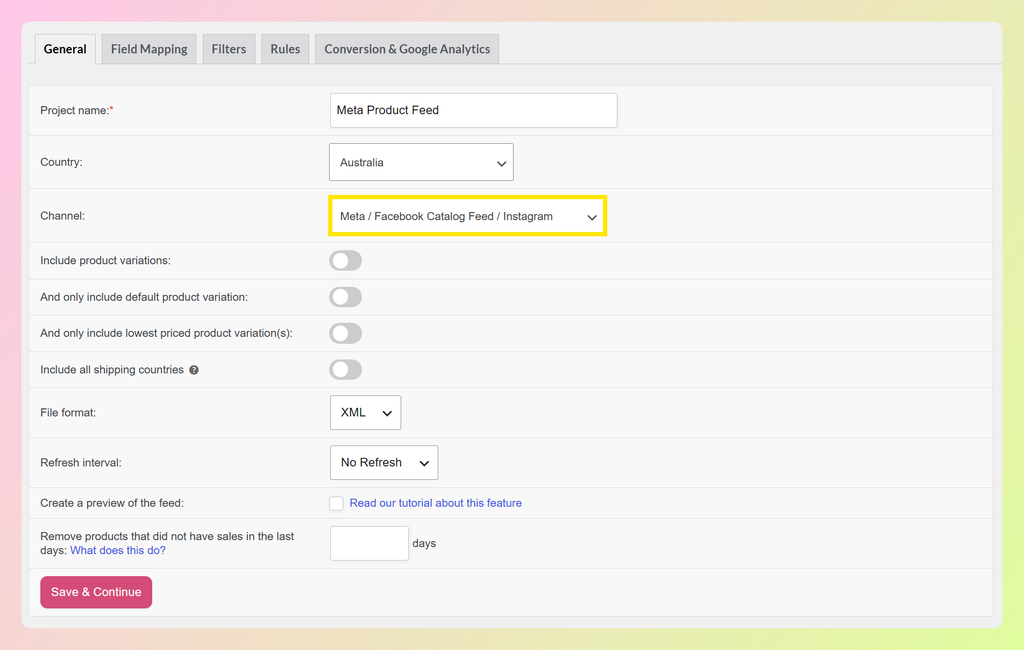Toggle only include default product variation
This screenshot has width=1024, height=650.
click(345, 297)
